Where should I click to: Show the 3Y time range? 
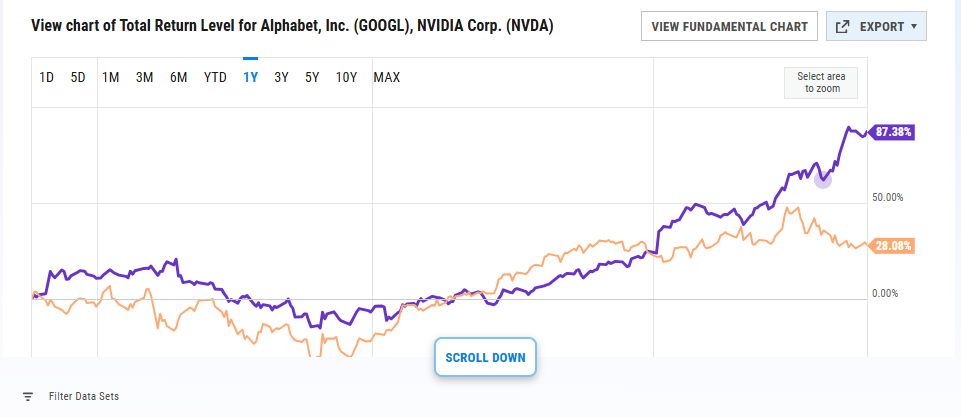pos(281,77)
